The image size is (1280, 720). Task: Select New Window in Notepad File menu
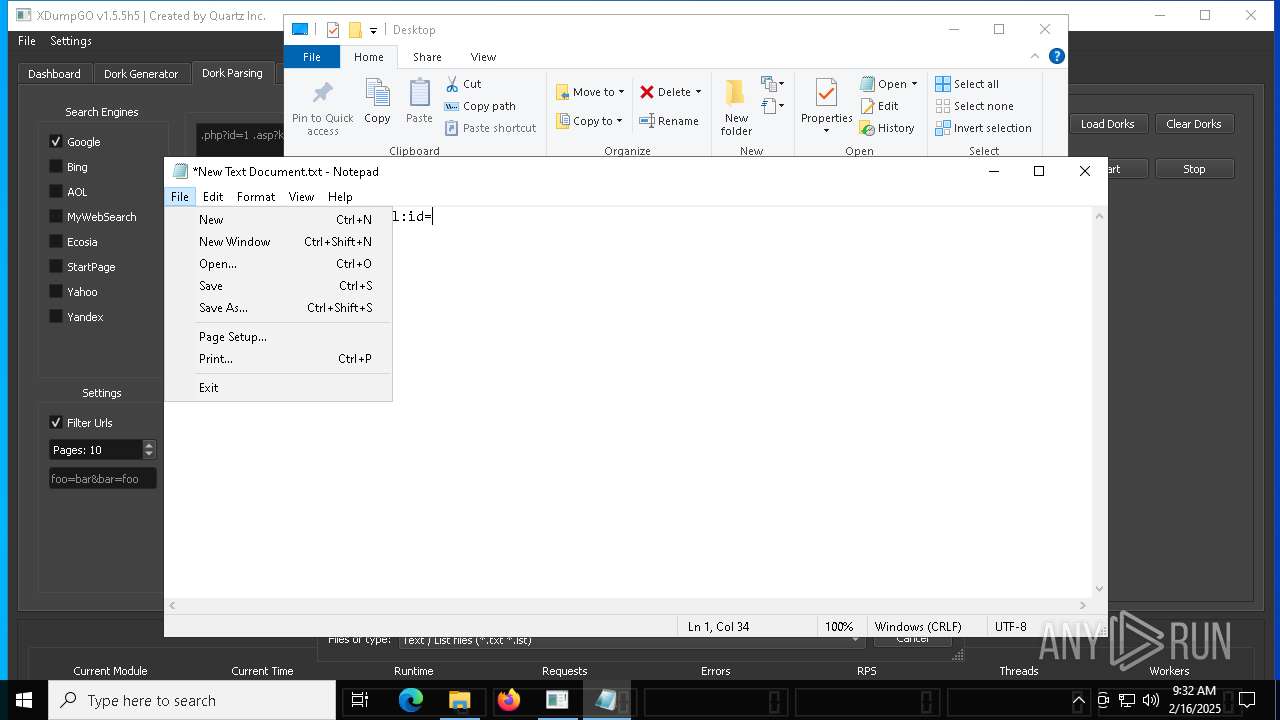pos(278,242)
